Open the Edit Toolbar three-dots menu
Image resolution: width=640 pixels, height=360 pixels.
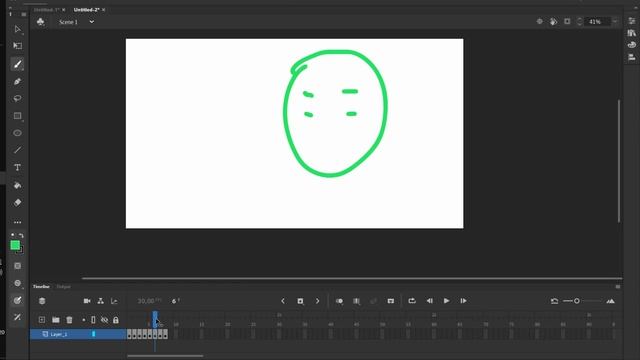(17, 222)
